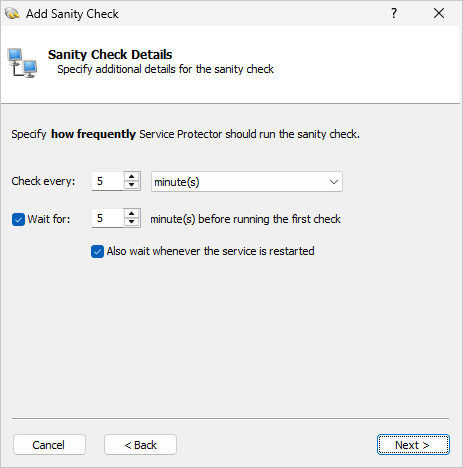The height and width of the screenshot is (468, 463).
Task: Uncheck the Wait for checkbox
Action: tap(18, 219)
